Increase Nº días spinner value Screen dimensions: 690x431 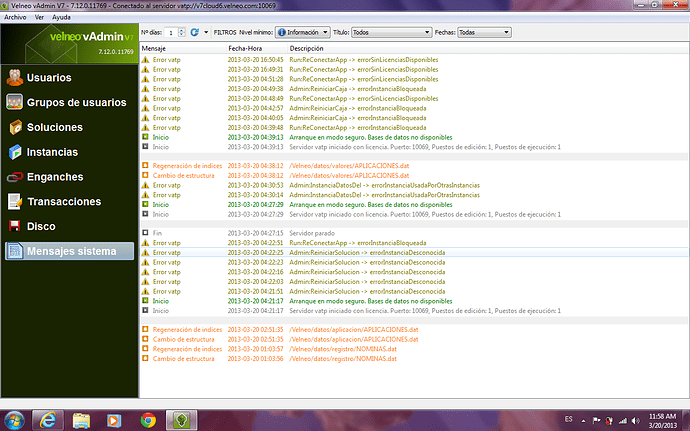(x=182, y=30)
